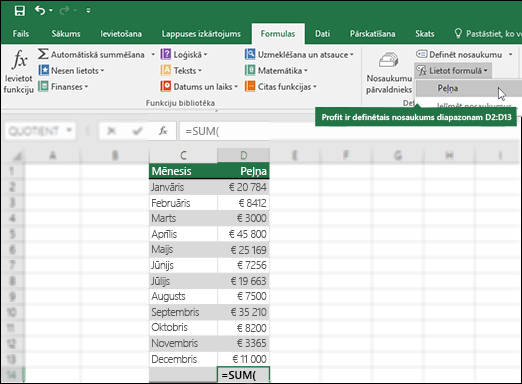Select the cell with € 3365
The image size is (522, 384).
coord(244,343)
